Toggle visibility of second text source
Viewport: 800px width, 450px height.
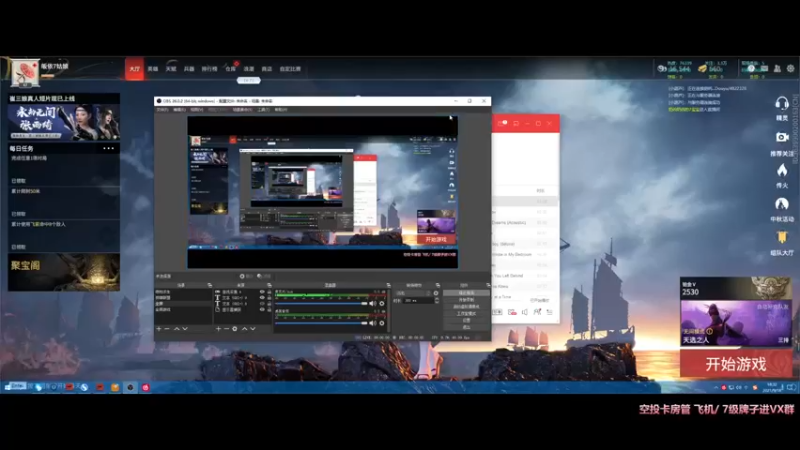[x=262, y=297]
